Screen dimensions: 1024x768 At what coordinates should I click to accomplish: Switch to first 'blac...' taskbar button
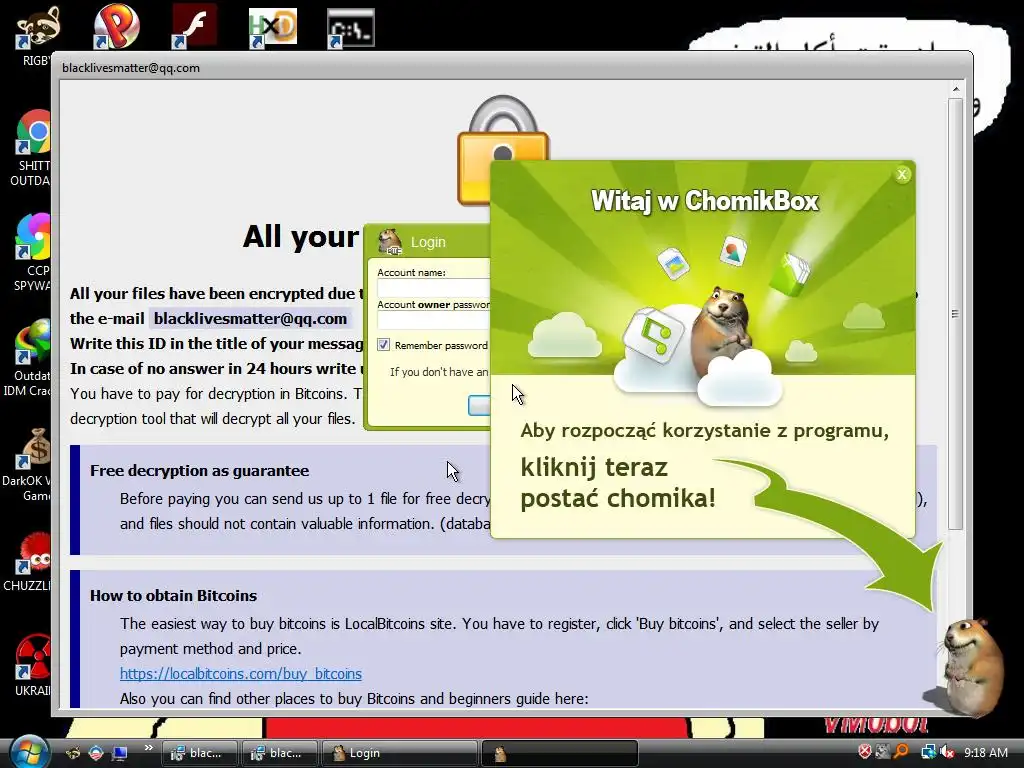[199, 753]
